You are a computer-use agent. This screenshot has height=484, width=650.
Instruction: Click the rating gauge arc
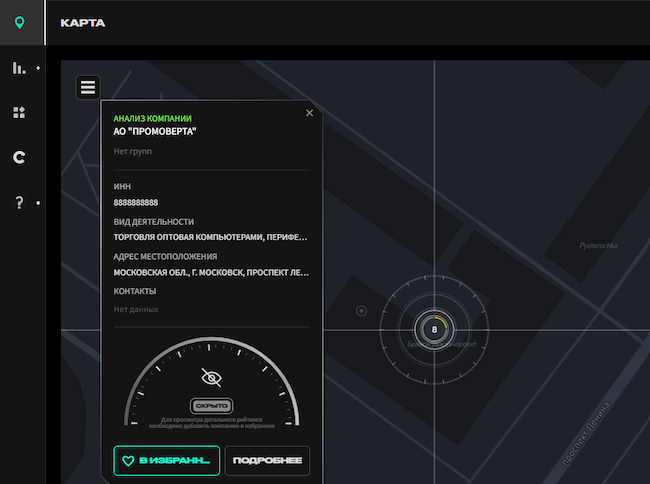point(211,381)
